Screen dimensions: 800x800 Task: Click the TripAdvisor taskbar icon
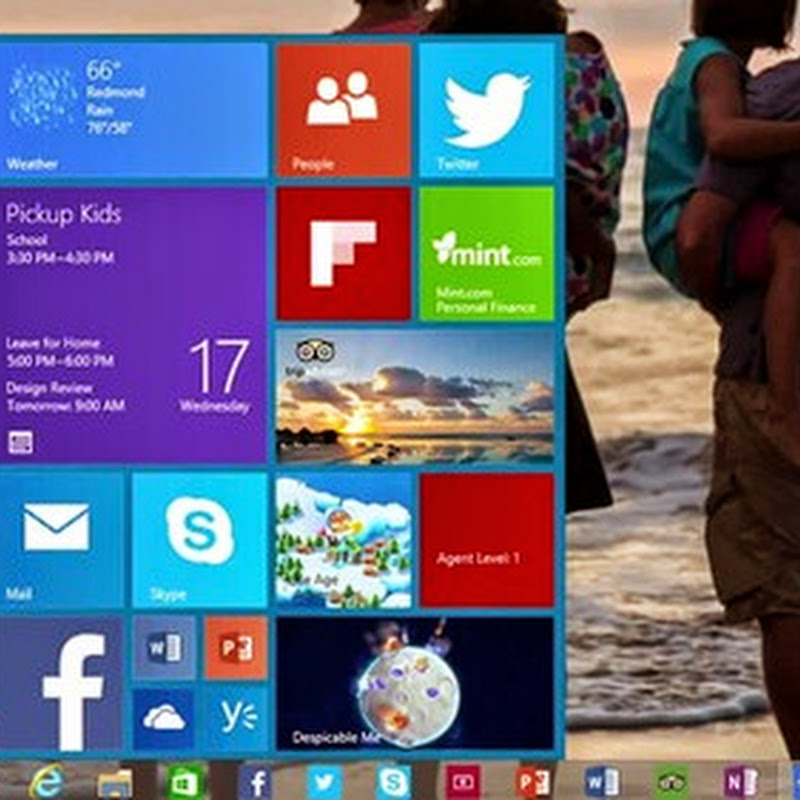671,782
